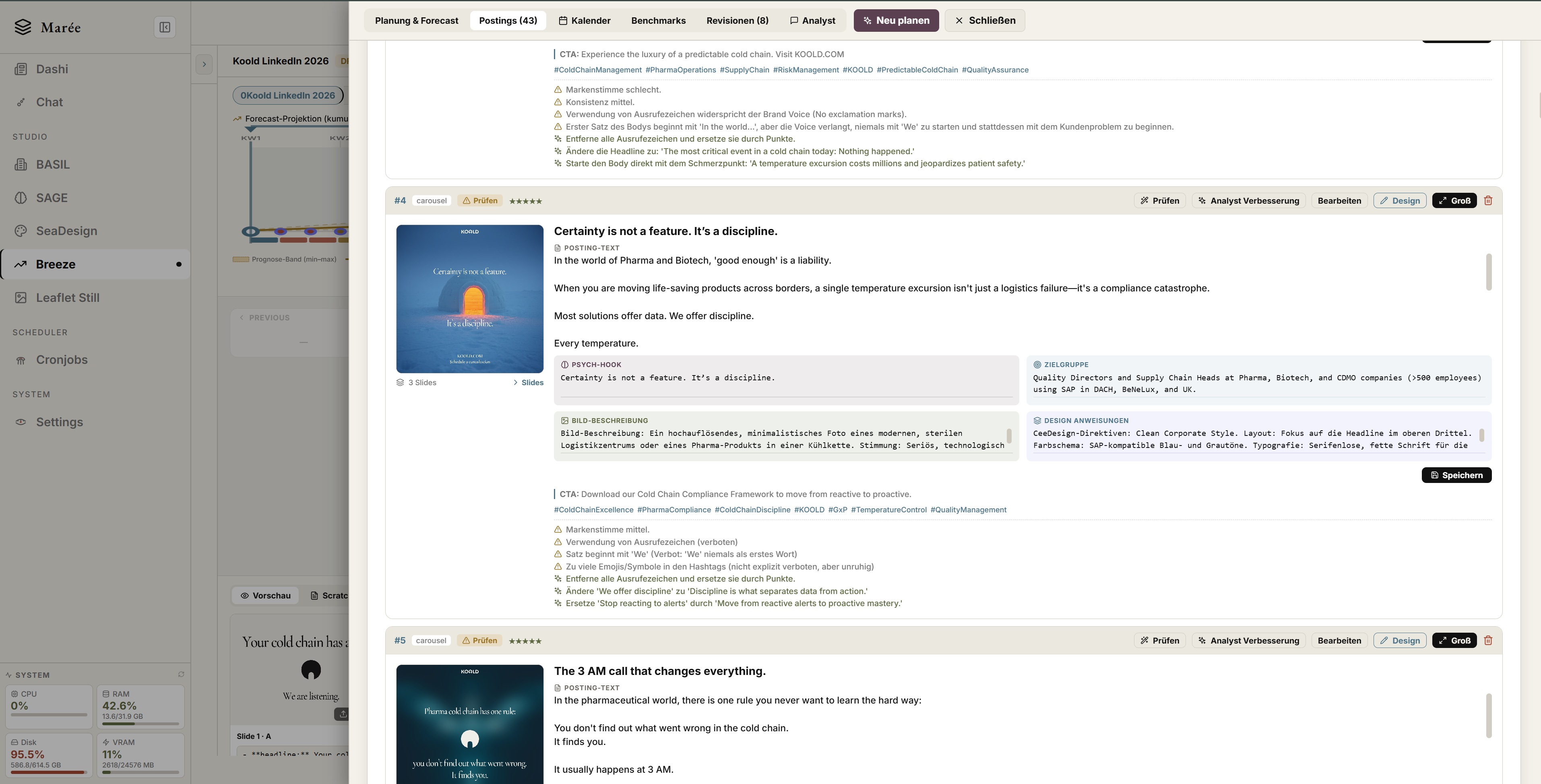
Task: Close the drawer with Schließen
Action: [x=985, y=21]
